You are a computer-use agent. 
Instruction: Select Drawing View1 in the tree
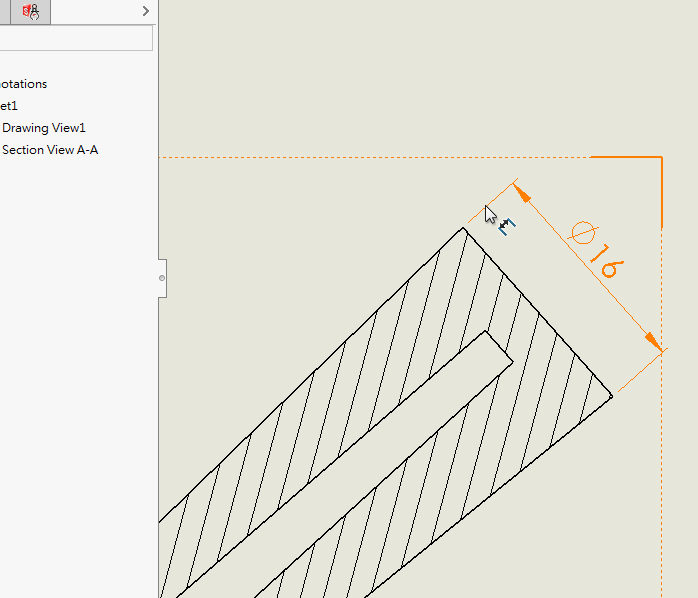[44, 128]
